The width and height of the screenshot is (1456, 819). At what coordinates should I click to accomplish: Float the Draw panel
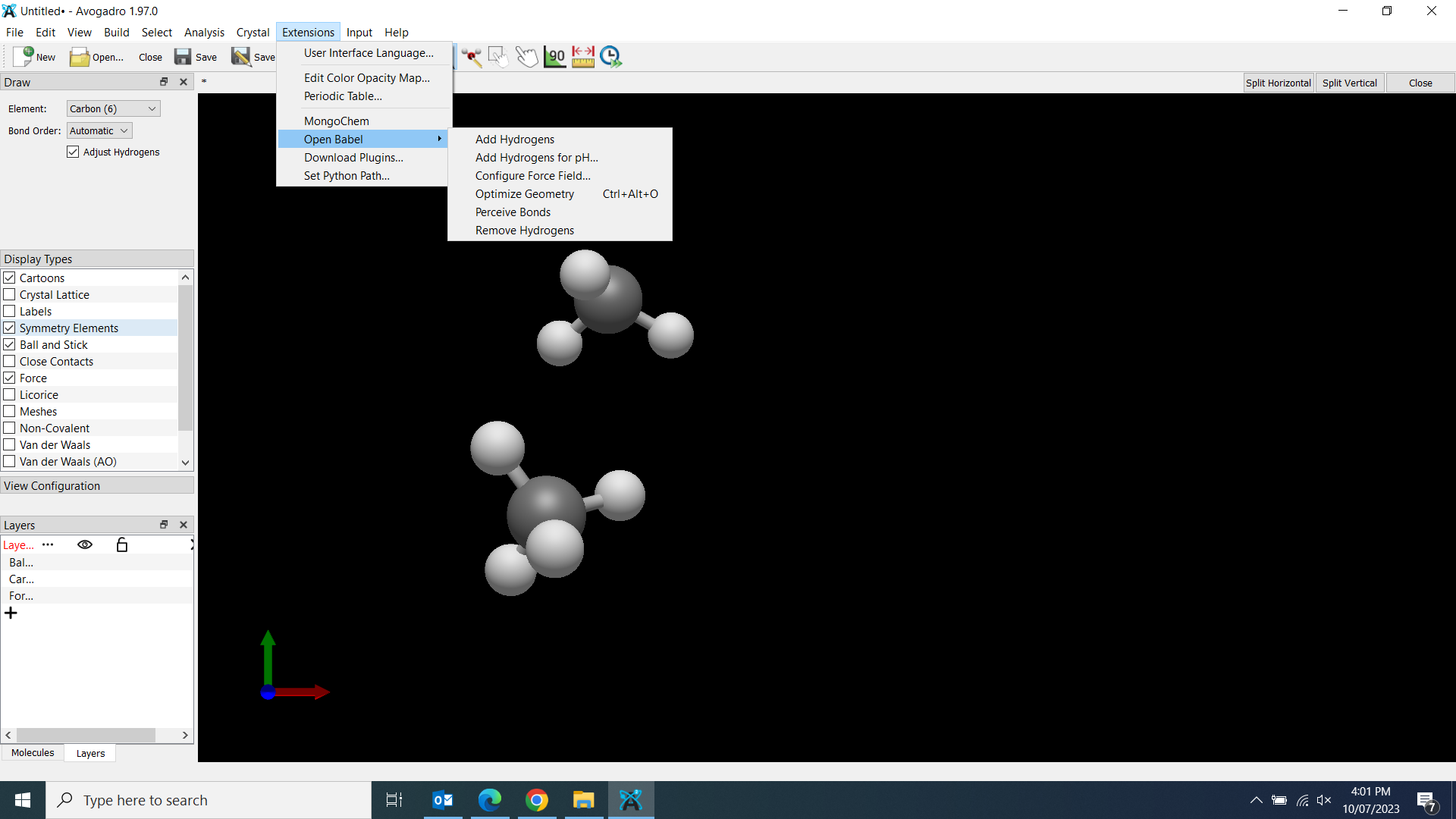pos(164,82)
